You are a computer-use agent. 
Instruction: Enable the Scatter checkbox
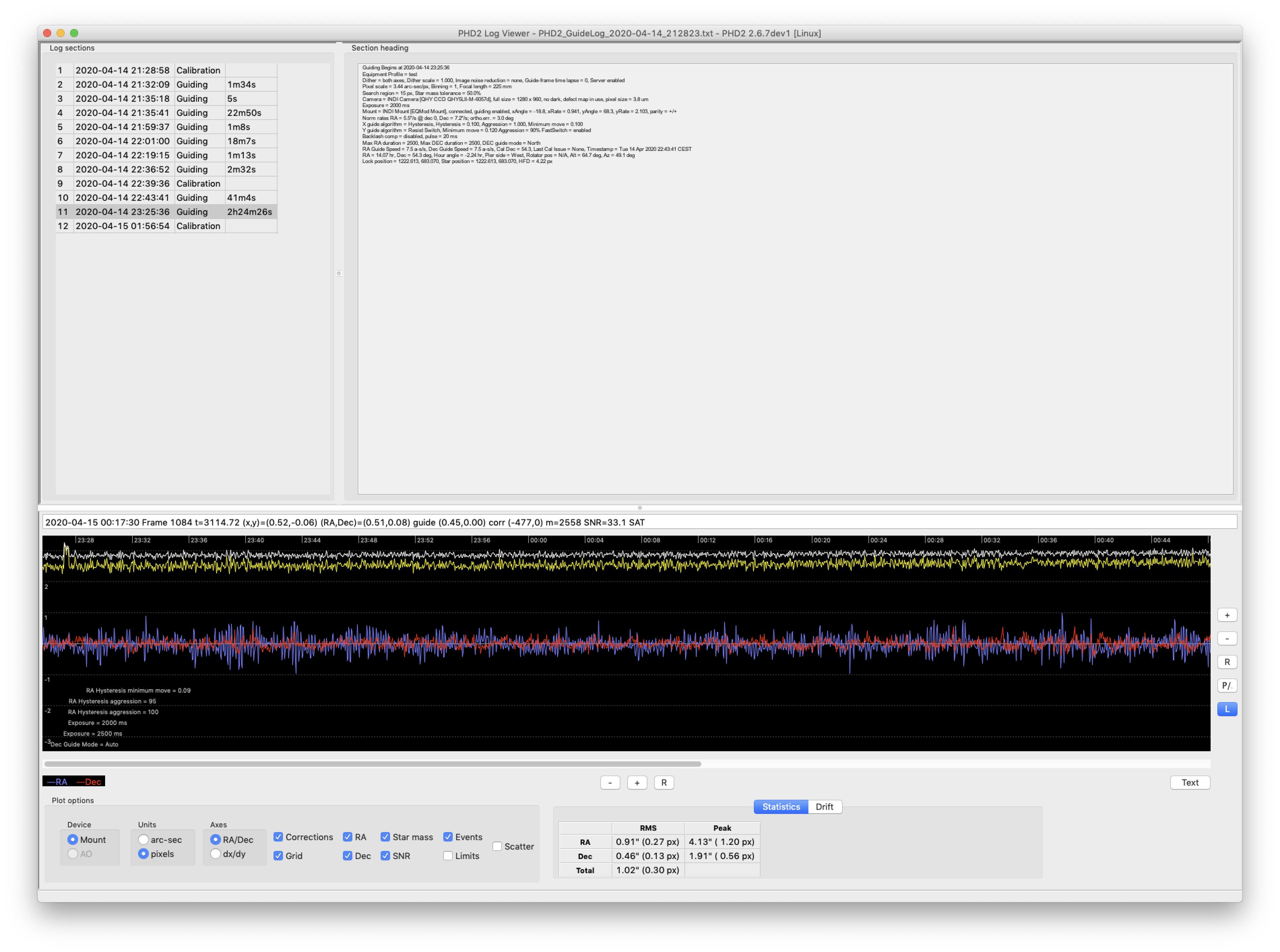tap(497, 847)
